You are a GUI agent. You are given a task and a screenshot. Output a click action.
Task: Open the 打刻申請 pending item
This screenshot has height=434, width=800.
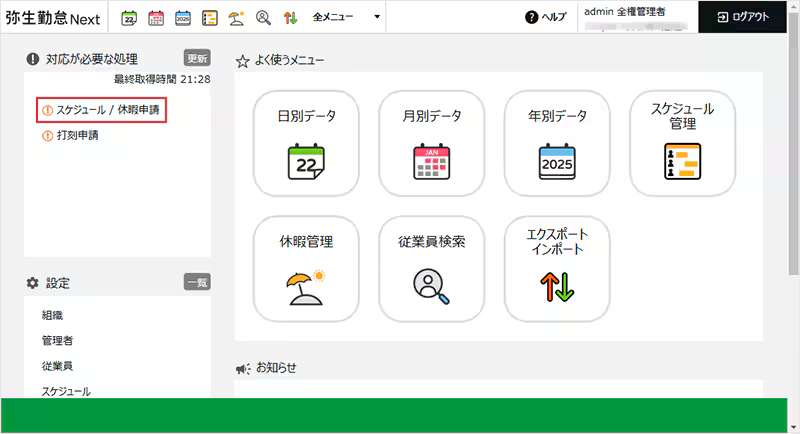77,135
